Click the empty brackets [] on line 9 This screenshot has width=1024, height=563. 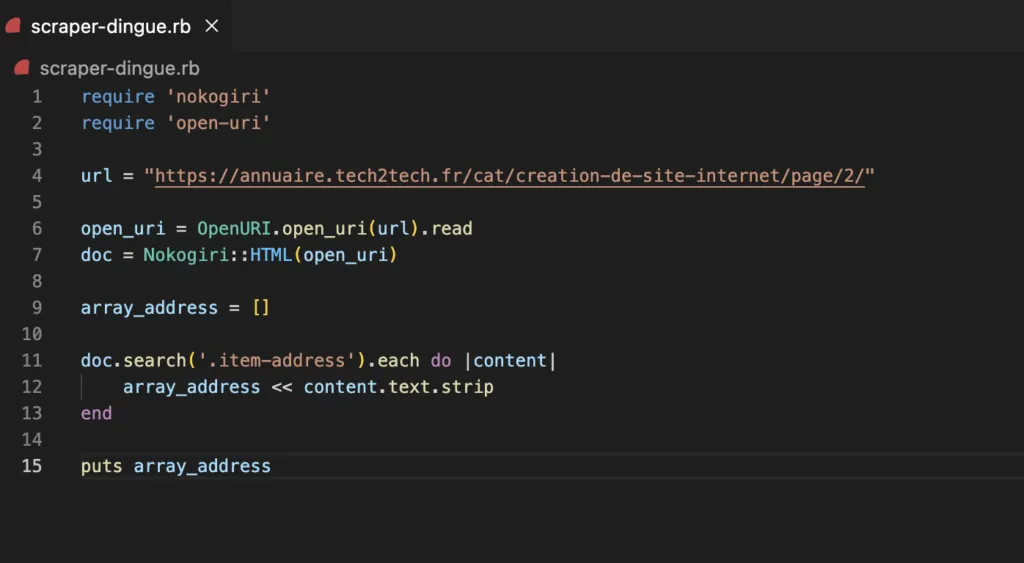click(261, 308)
